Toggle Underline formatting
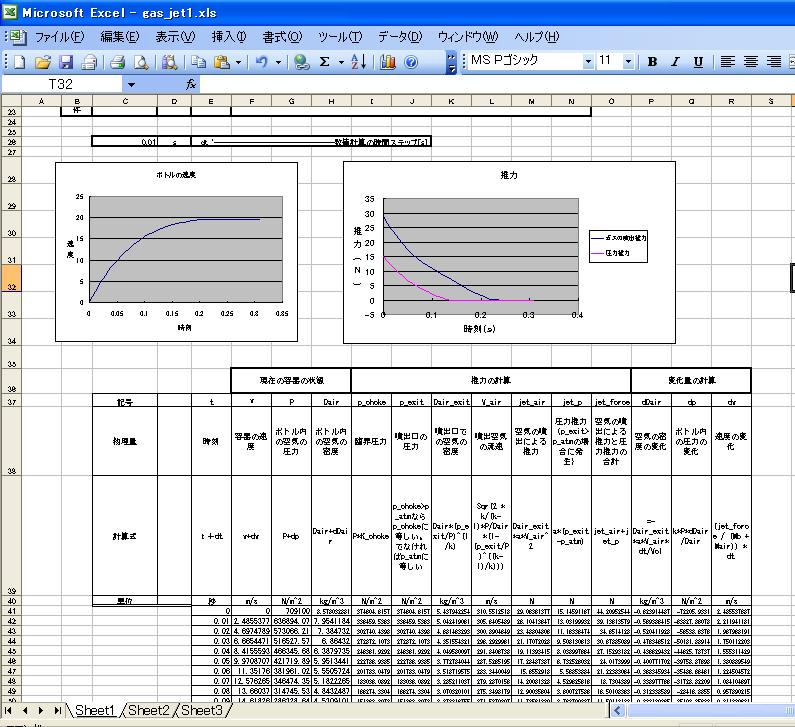Image resolution: width=795 pixels, height=727 pixels. coord(698,62)
